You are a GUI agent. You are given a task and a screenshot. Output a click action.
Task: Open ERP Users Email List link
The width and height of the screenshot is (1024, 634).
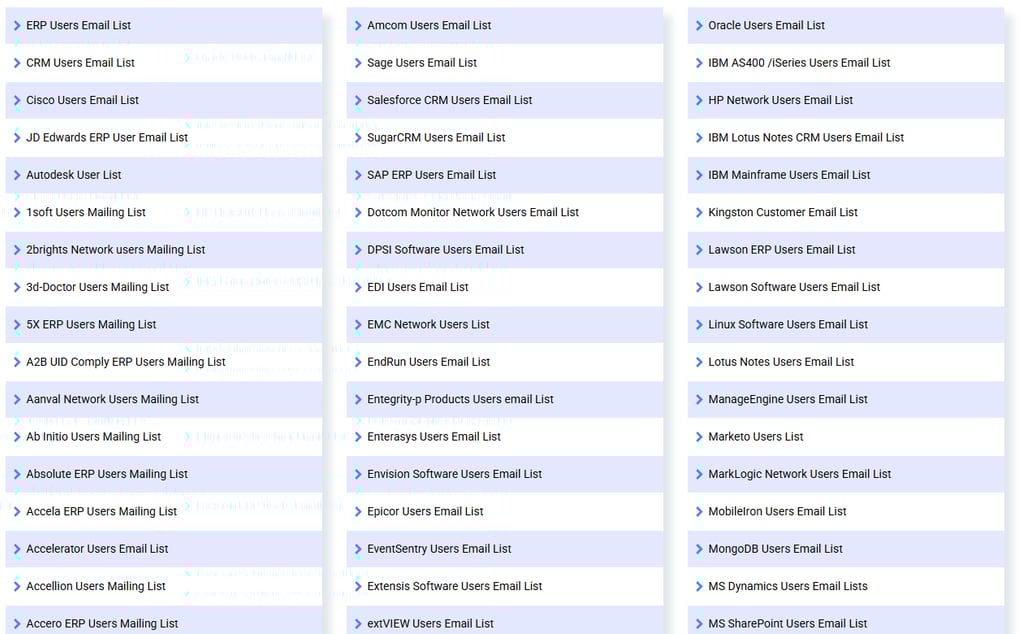(78, 25)
